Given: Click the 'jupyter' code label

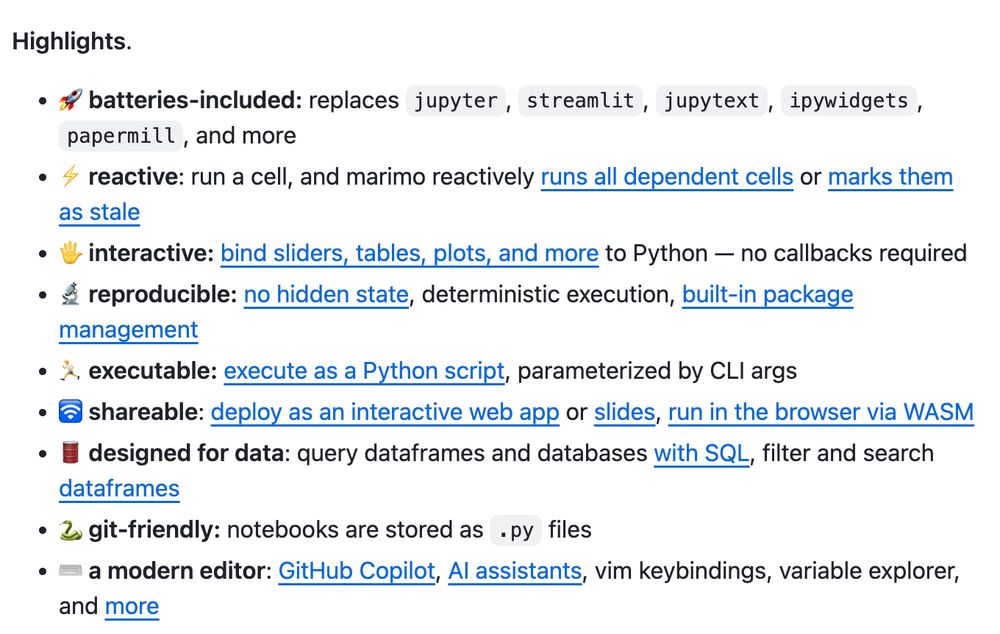Looking at the screenshot, I should [455, 101].
